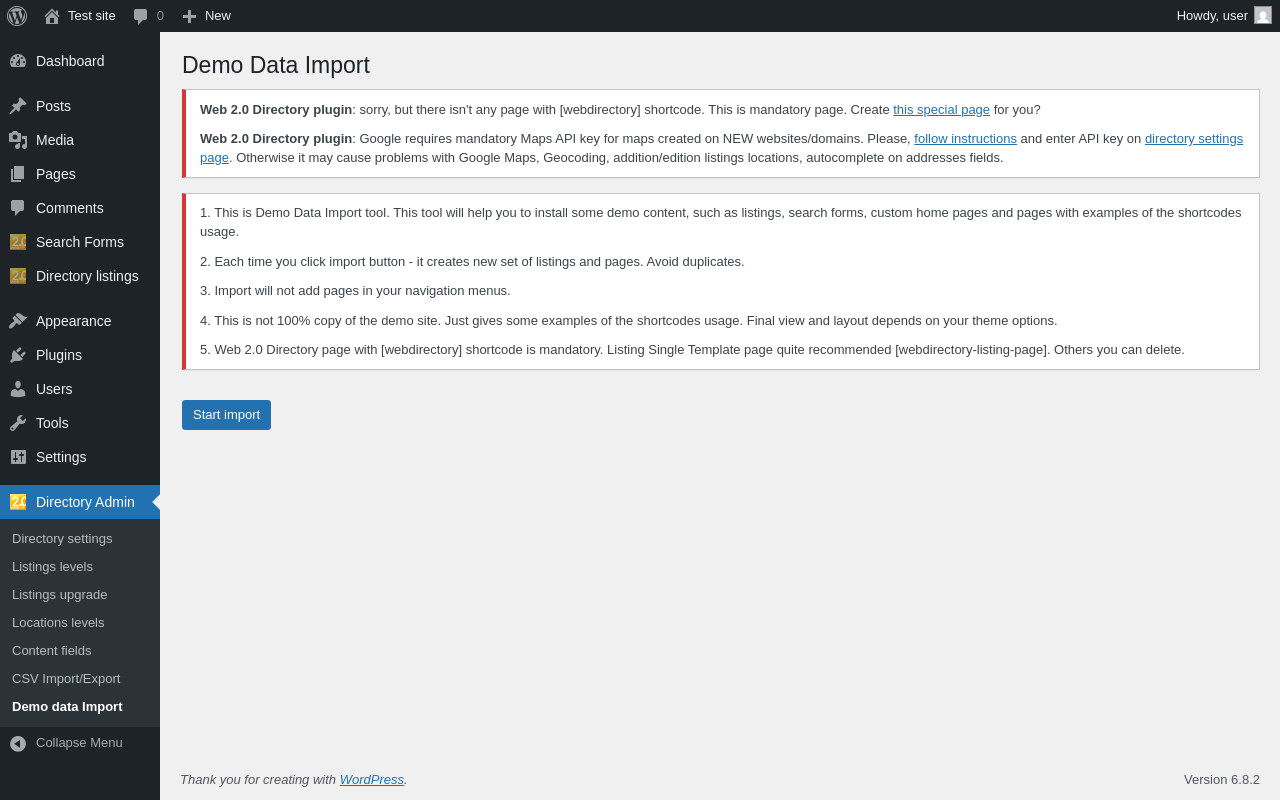Click the Users person icon
The height and width of the screenshot is (800, 1280).
pyautogui.click(x=18, y=389)
